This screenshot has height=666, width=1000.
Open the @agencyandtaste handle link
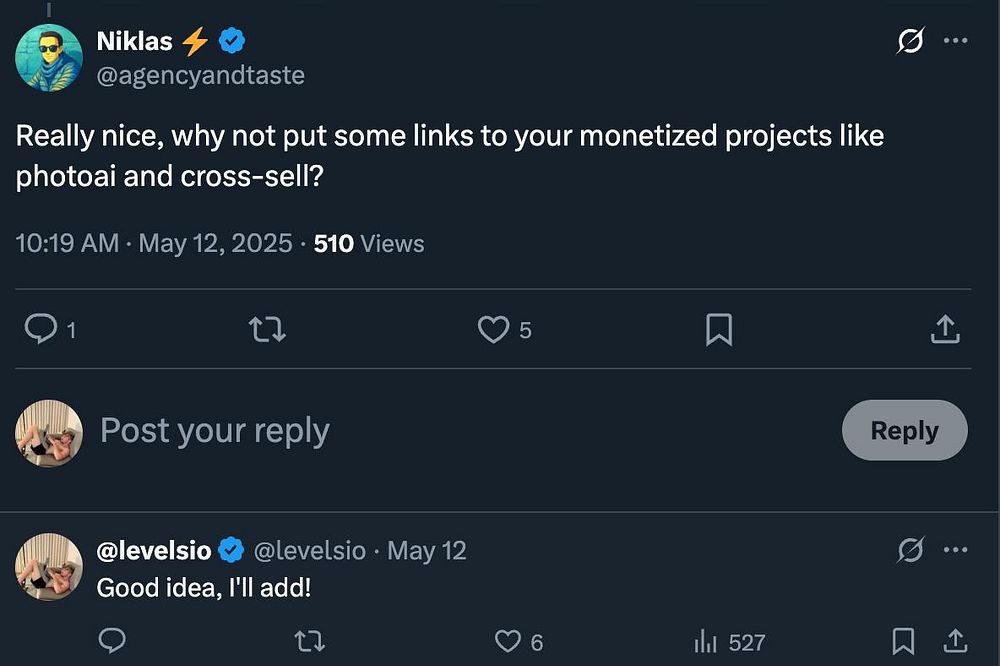coord(200,75)
